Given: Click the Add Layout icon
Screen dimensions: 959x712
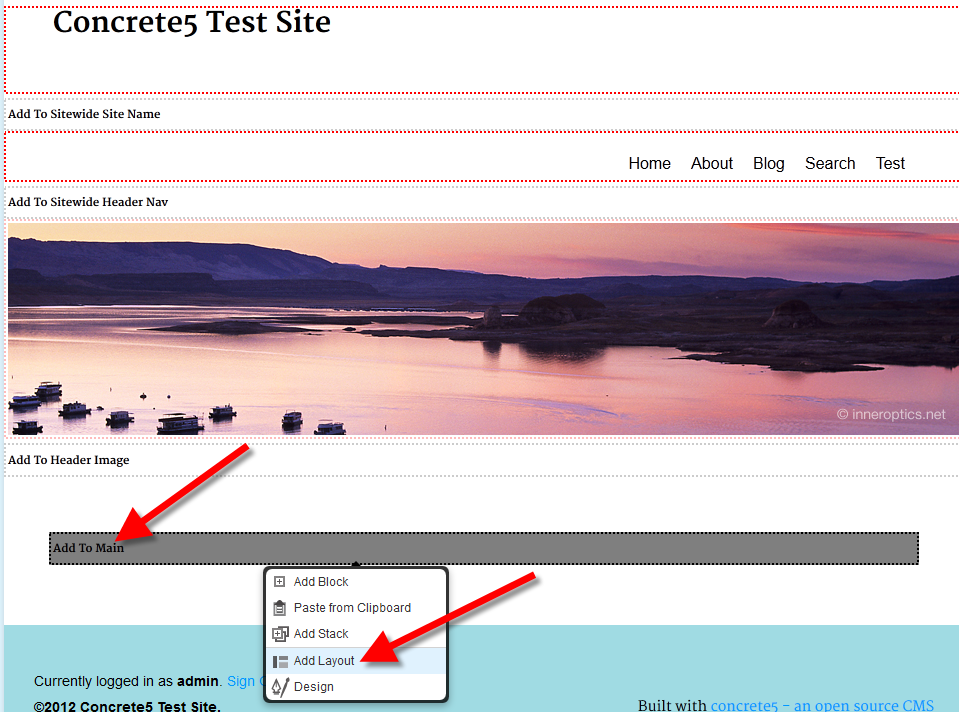Looking at the screenshot, I should [280, 661].
